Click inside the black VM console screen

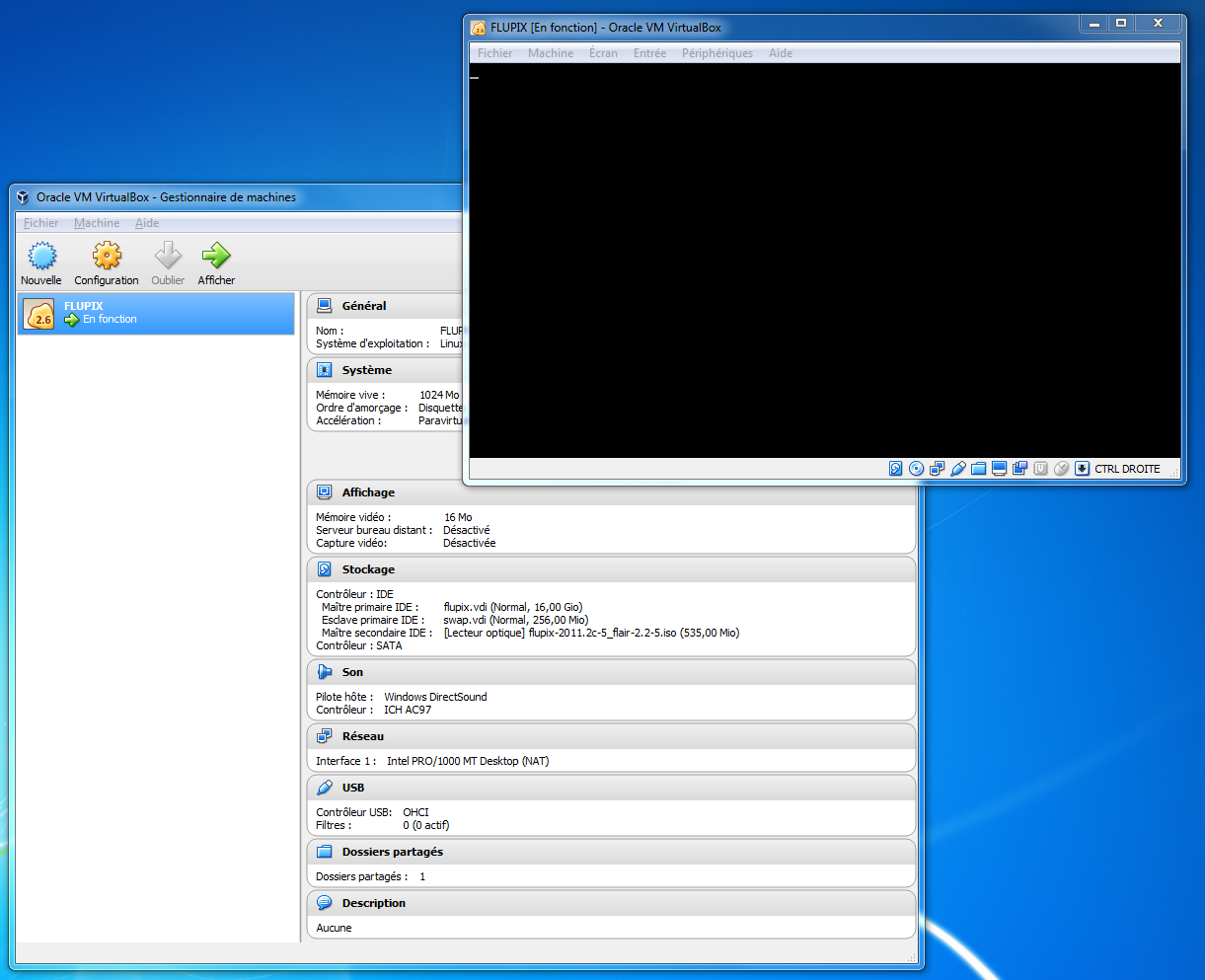pos(825,261)
